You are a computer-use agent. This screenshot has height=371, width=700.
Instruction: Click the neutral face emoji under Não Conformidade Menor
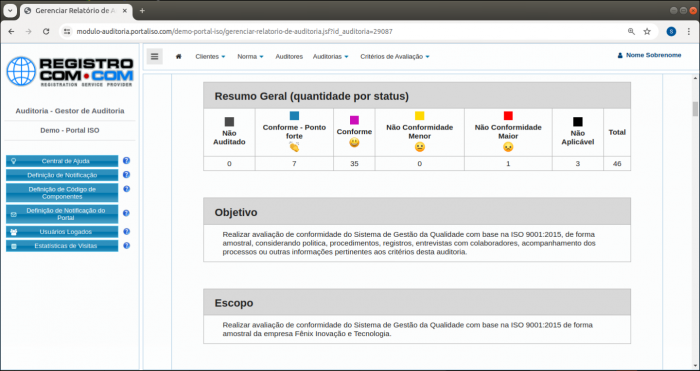pyautogui.click(x=420, y=147)
